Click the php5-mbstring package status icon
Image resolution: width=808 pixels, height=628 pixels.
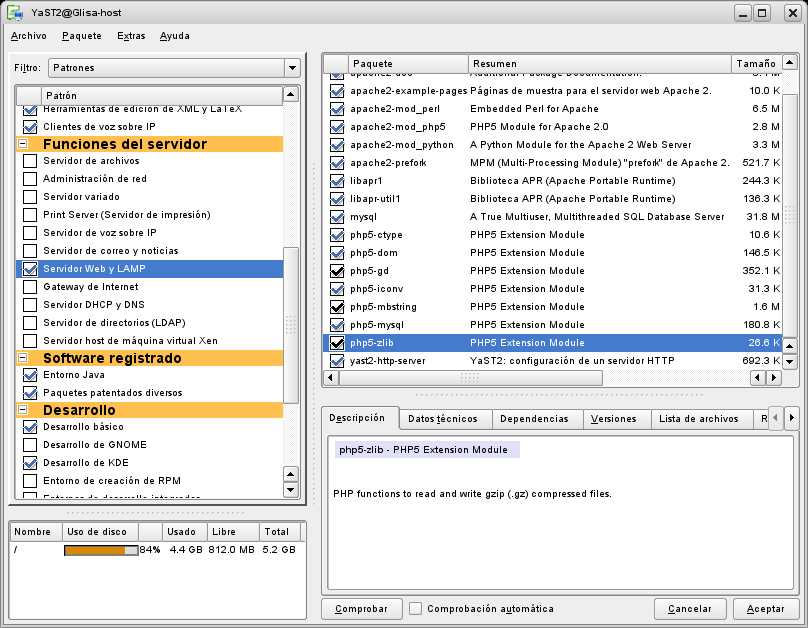click(x=337, y=306)
